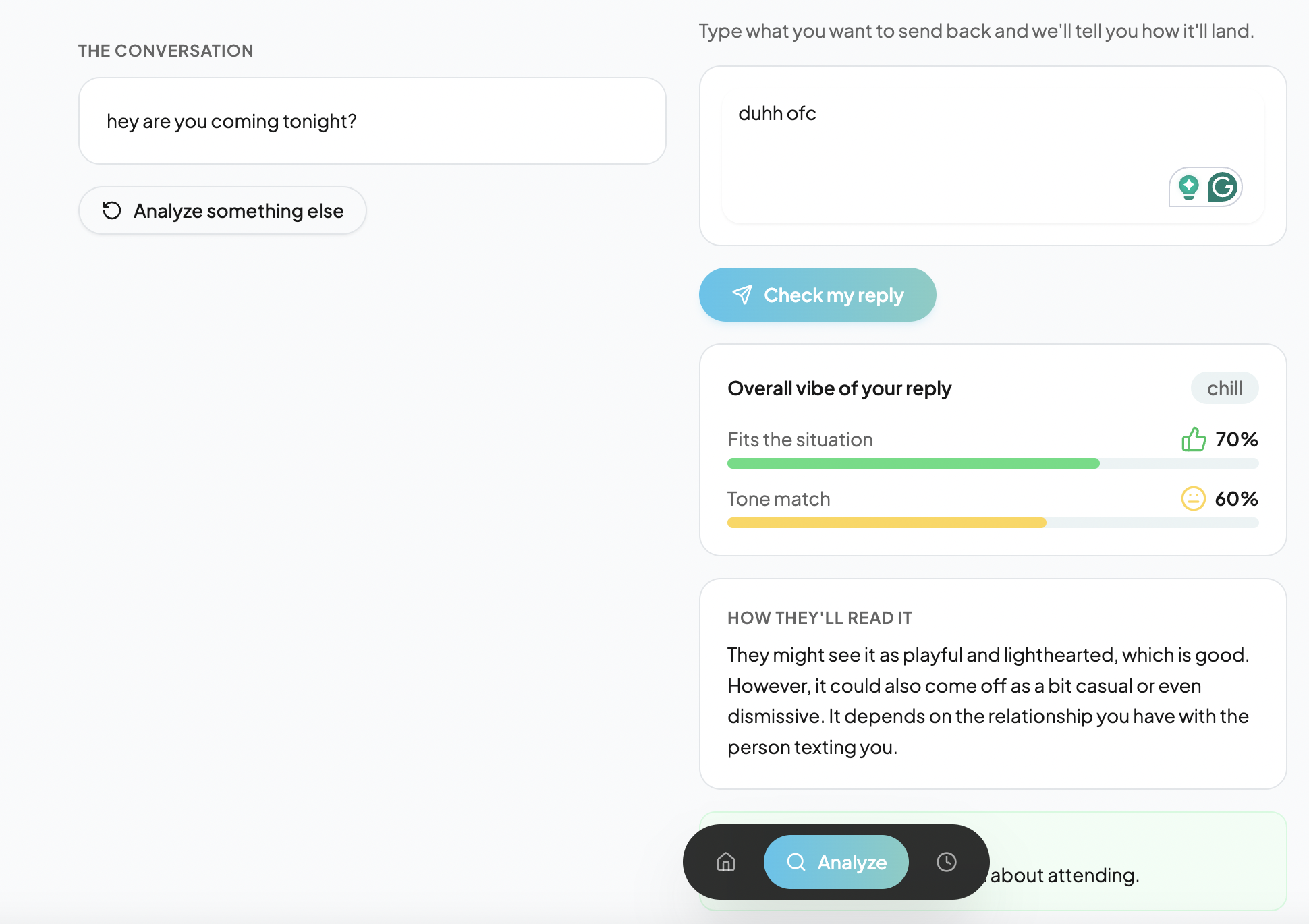Image resolution: width=1309 pixels, height=924 pixels.
Task: Click the "Overall vibe of your reply" heading
Action: click(839, 388)
